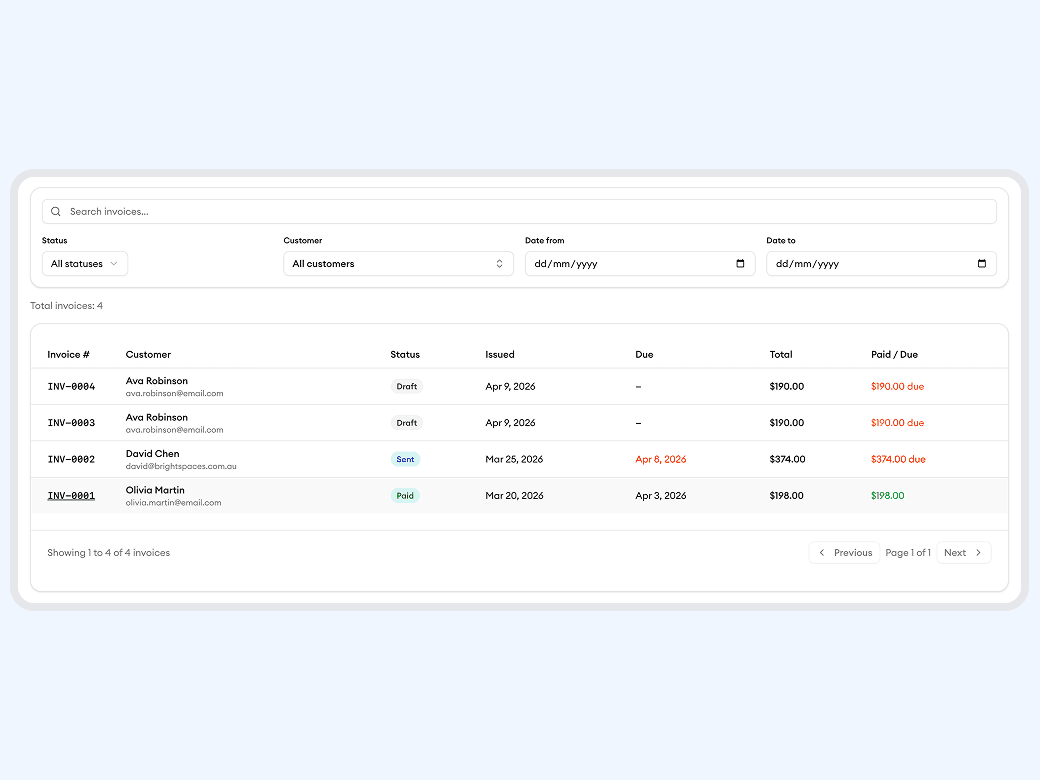Click the Sent status badge for INV-0002

point(405,459)
